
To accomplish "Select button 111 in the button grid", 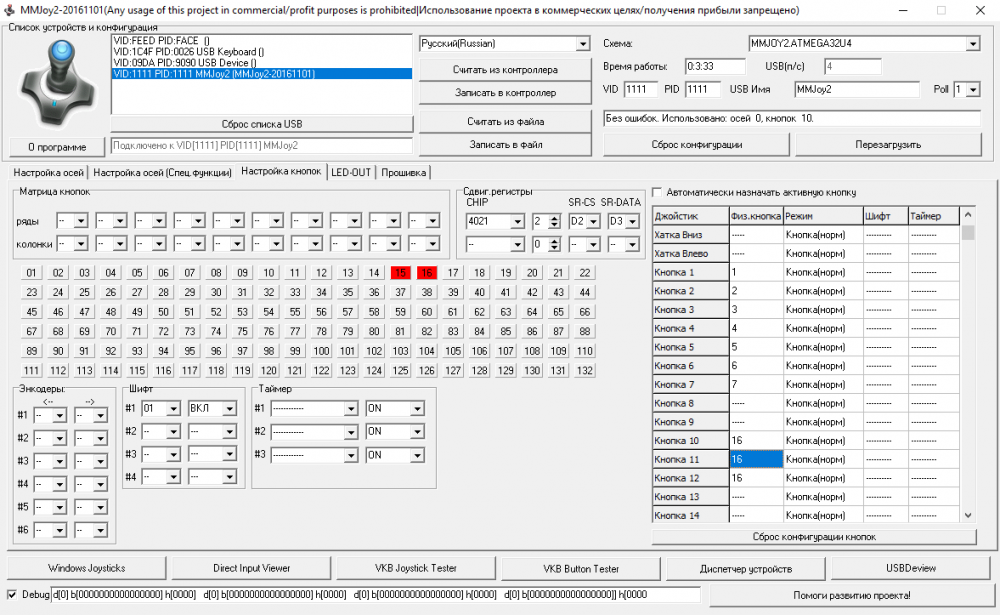I will tap(32, 371).
